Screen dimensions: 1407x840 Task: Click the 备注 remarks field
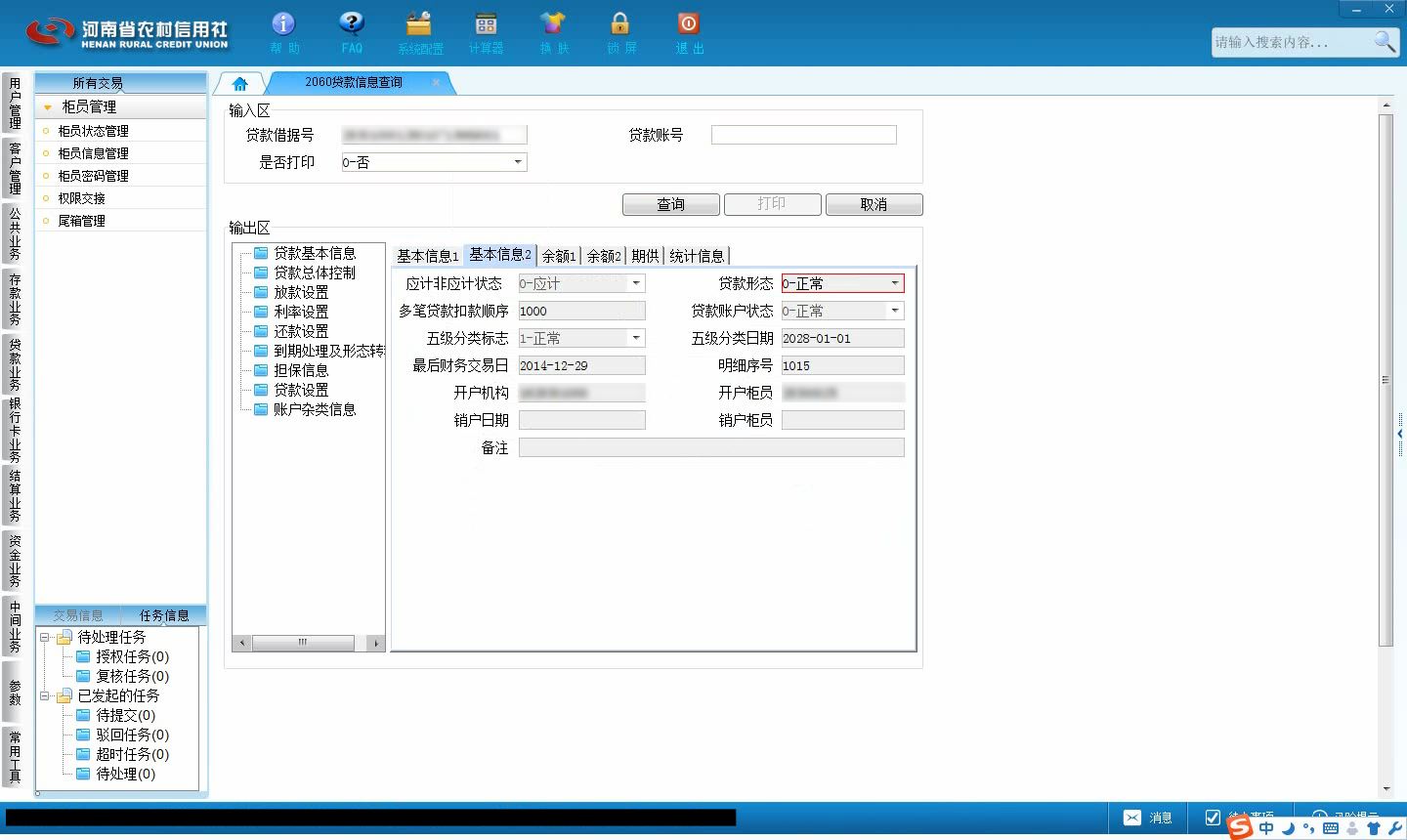pyautogui.click(x=711, y=447)
